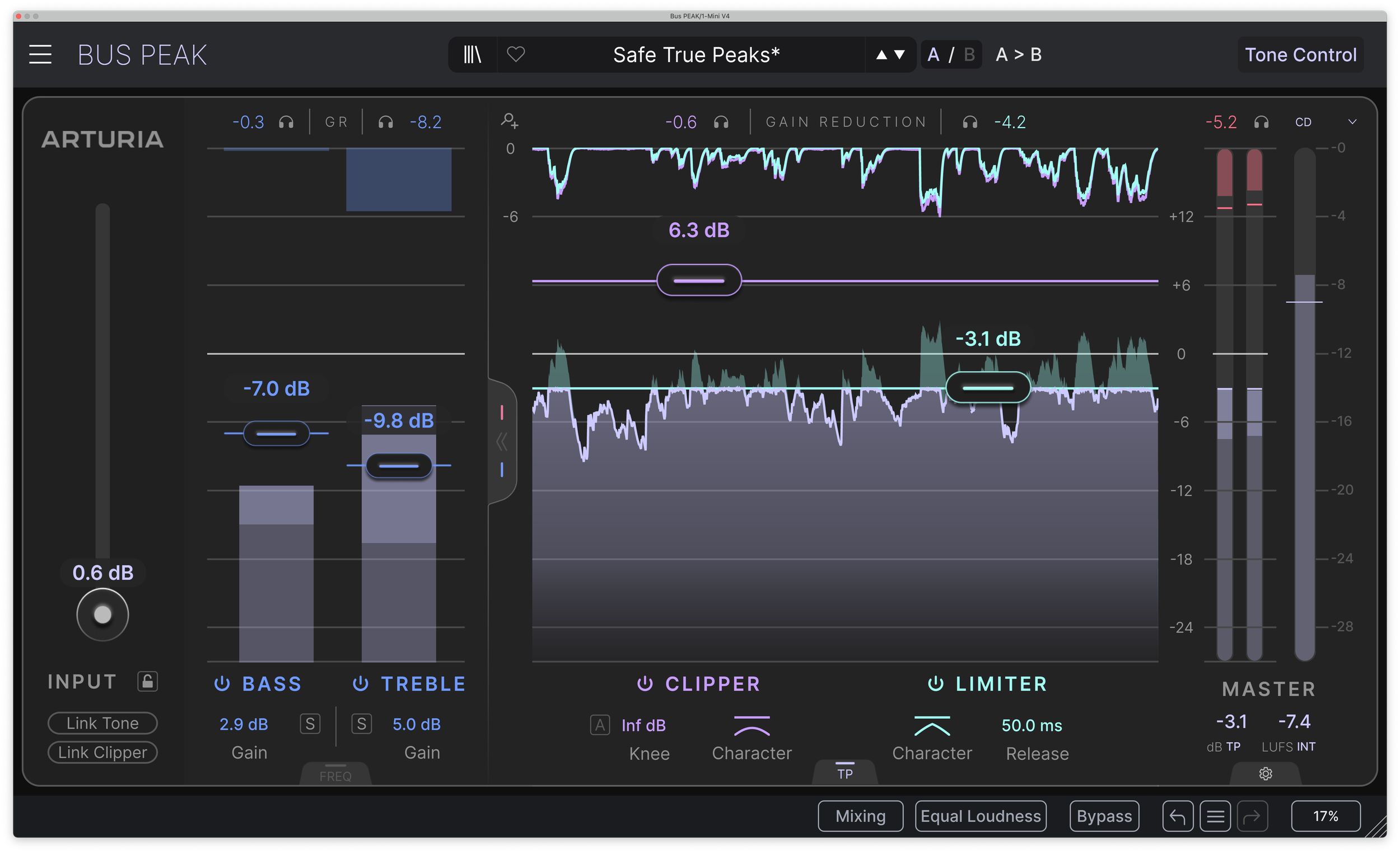
Task: Favorite the preset with the heart icon
Action: coord(515,54)
